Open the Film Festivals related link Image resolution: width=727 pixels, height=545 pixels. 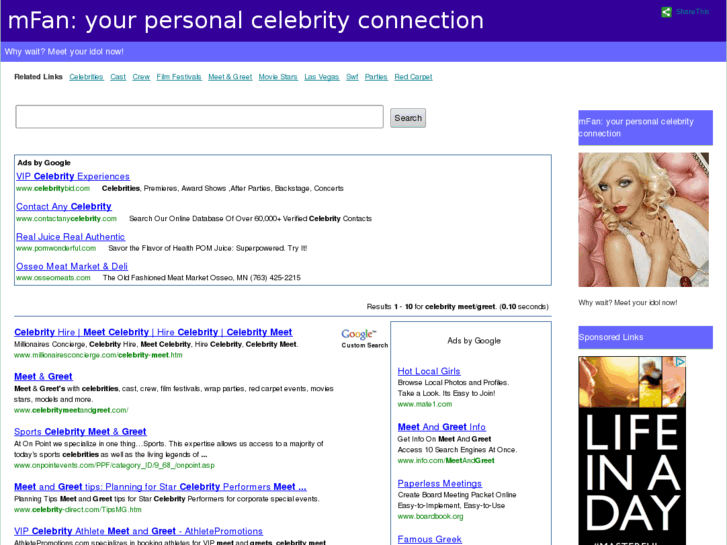pos(179,77)
